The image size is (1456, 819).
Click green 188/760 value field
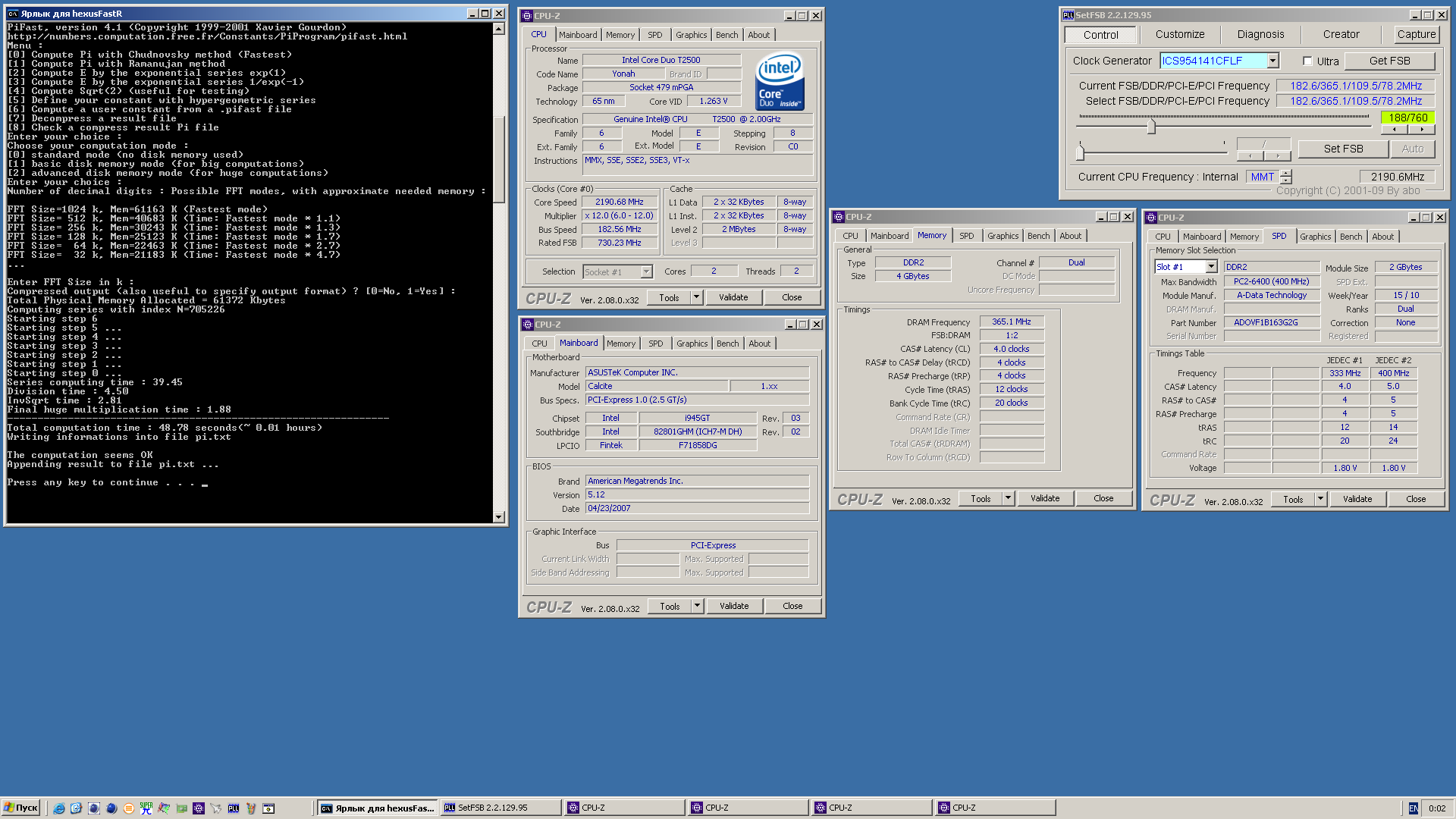point(1408,118)
